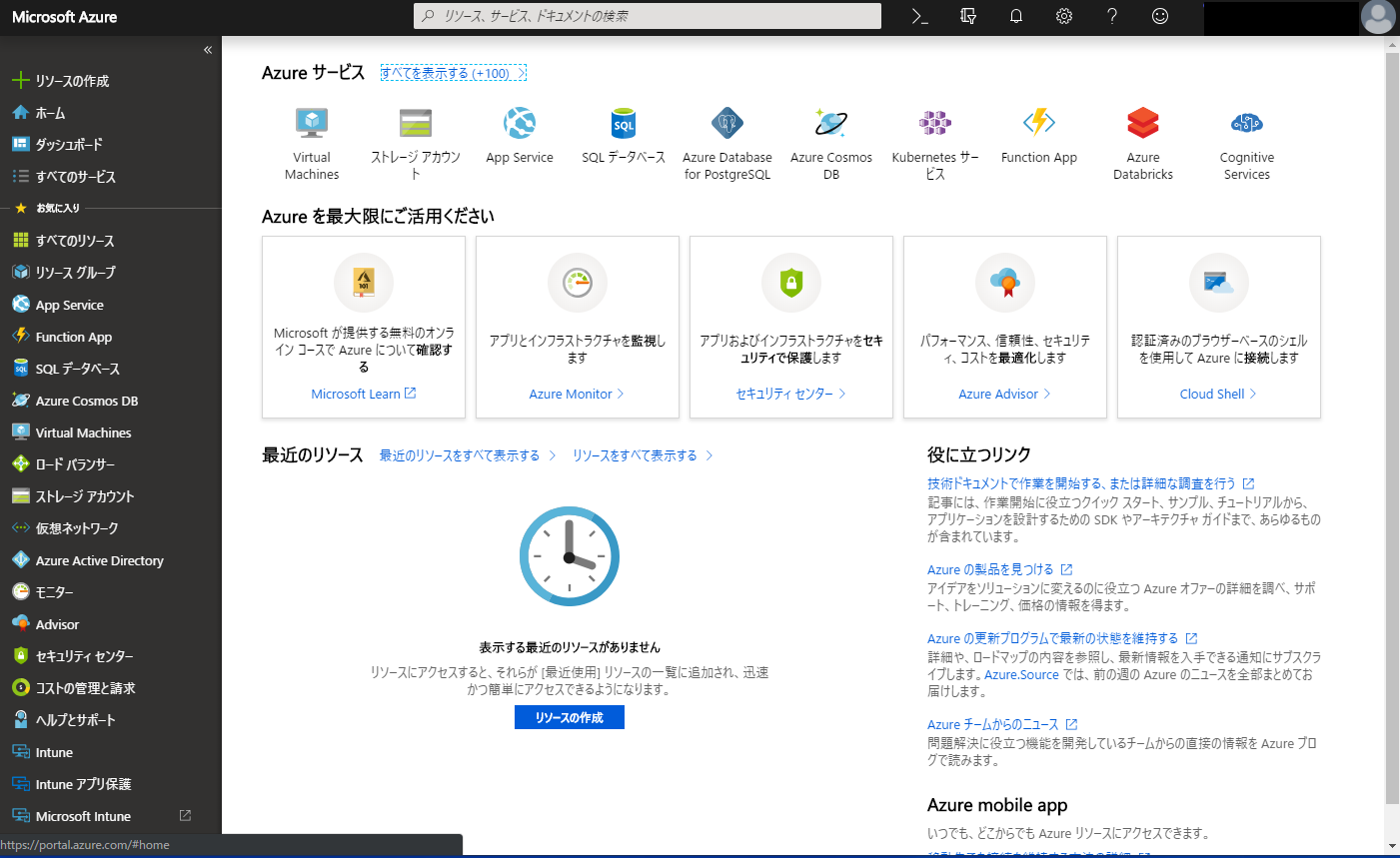Open Azure チームからのニュース link
The width and height of the screenshot is (1400, 858).
click(x=1002, y=724)
